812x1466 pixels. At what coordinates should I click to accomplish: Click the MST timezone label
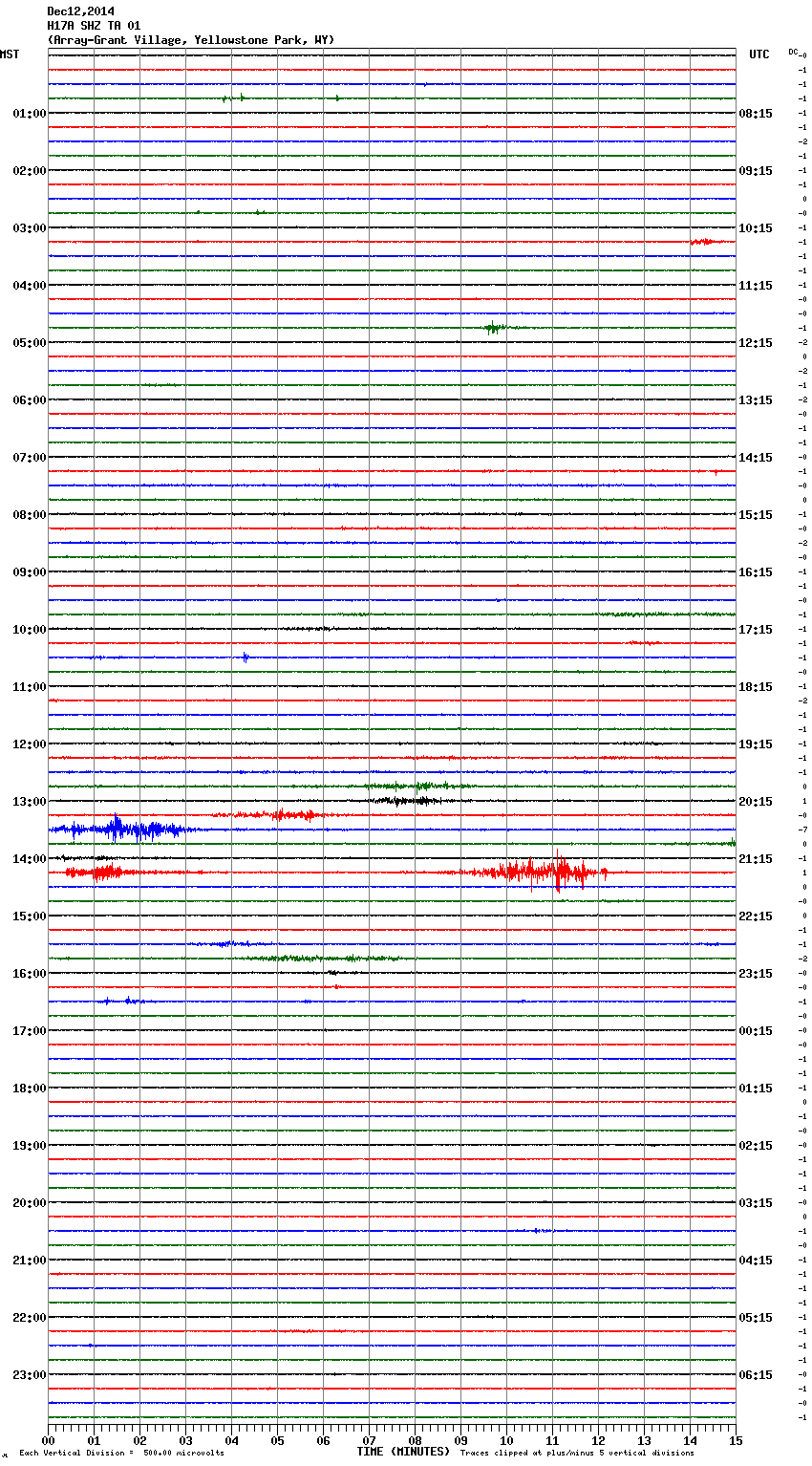point(10,54)
